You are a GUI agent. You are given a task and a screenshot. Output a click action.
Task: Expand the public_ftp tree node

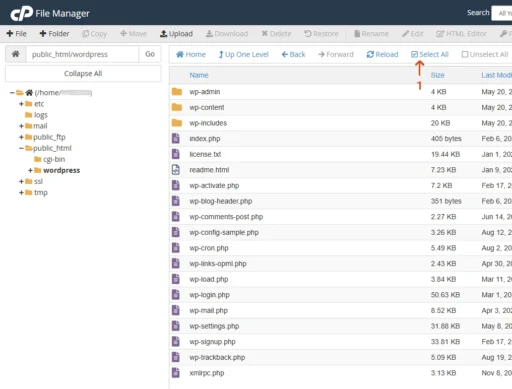click(21, 137)
